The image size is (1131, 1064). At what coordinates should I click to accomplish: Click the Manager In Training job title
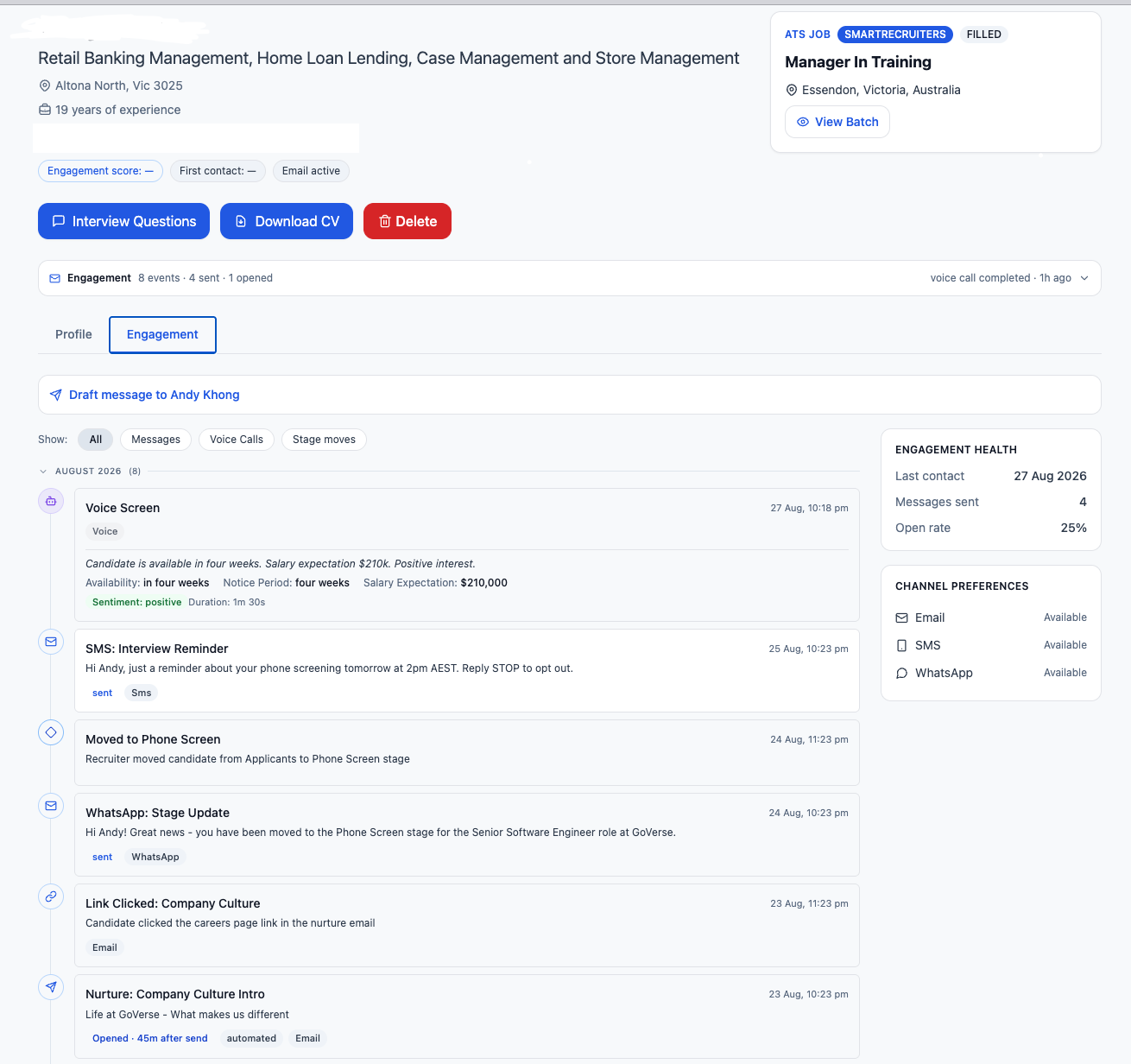tap(858, 62)
